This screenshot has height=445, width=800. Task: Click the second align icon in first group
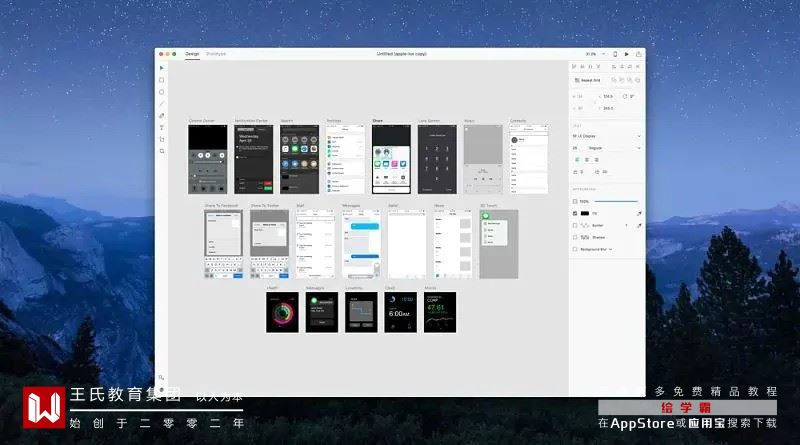tap(582, 66)
